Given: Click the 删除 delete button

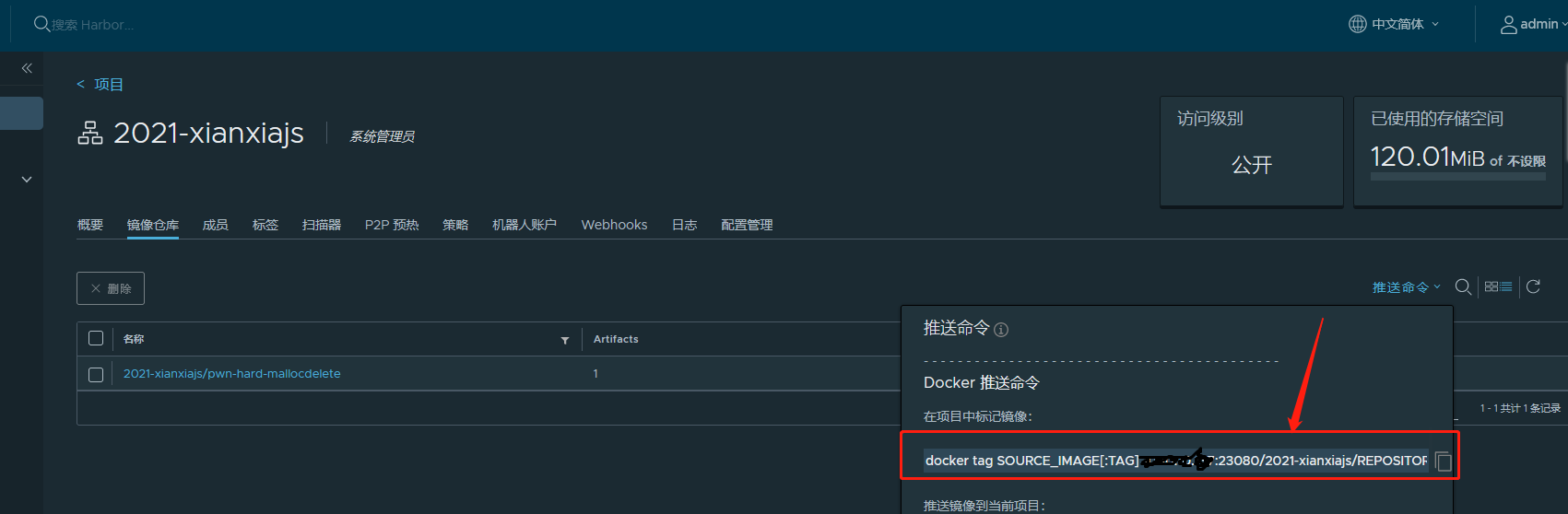Looking at the screenshot, I should coord(111,288).
